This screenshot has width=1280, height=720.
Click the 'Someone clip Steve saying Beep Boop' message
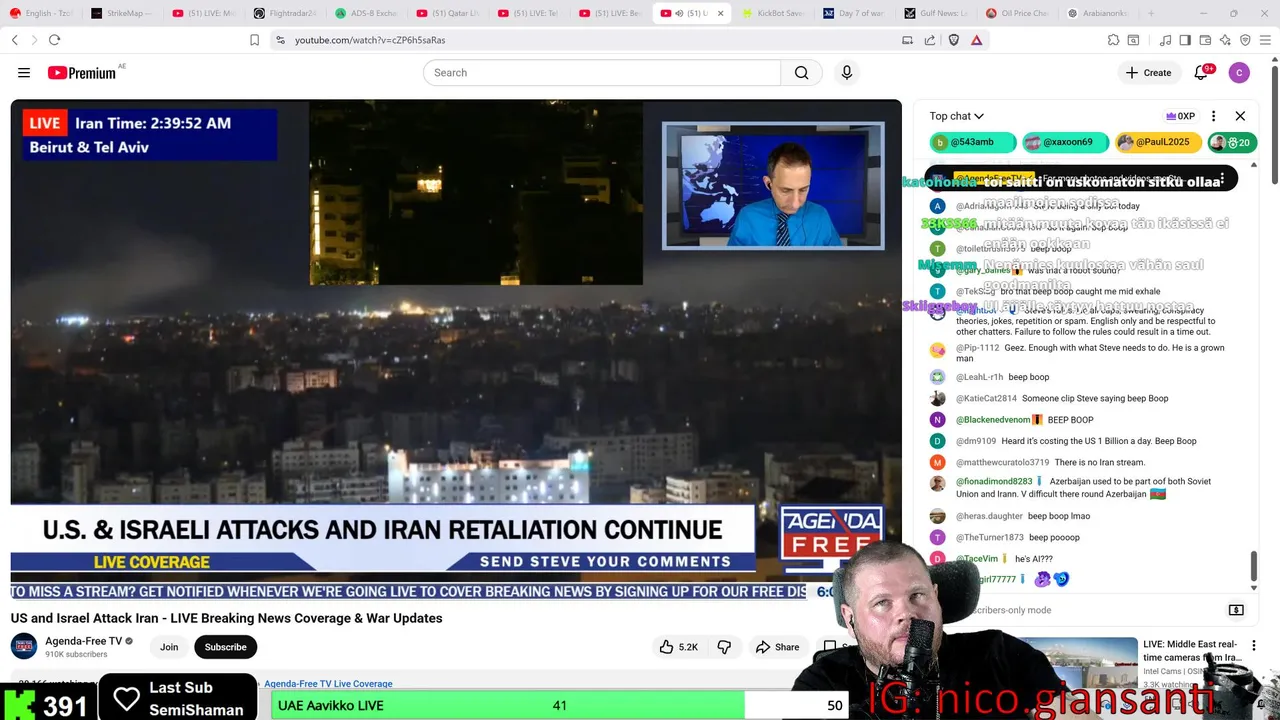coord(1095,398)
